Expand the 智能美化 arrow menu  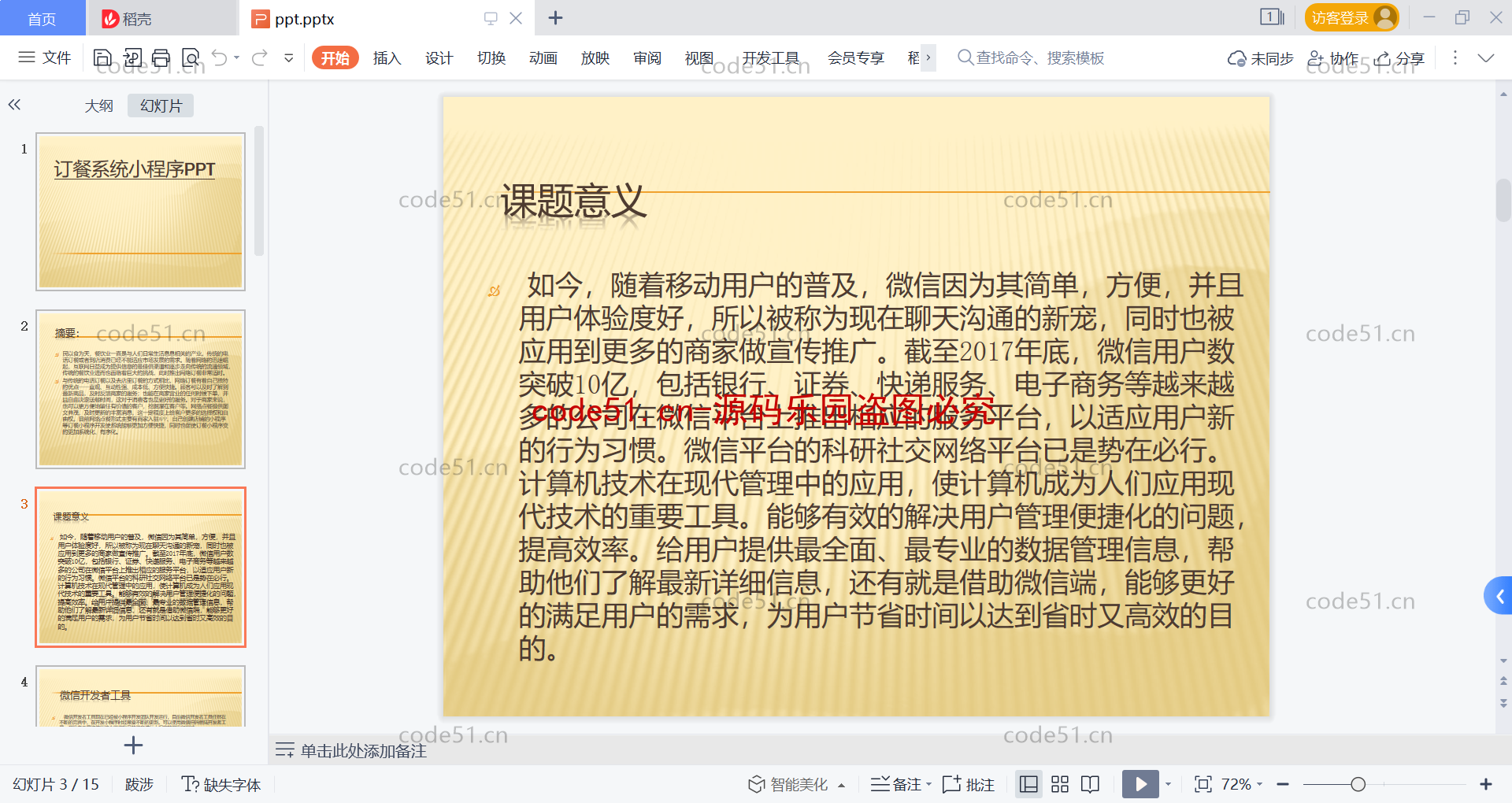(841, 785)
